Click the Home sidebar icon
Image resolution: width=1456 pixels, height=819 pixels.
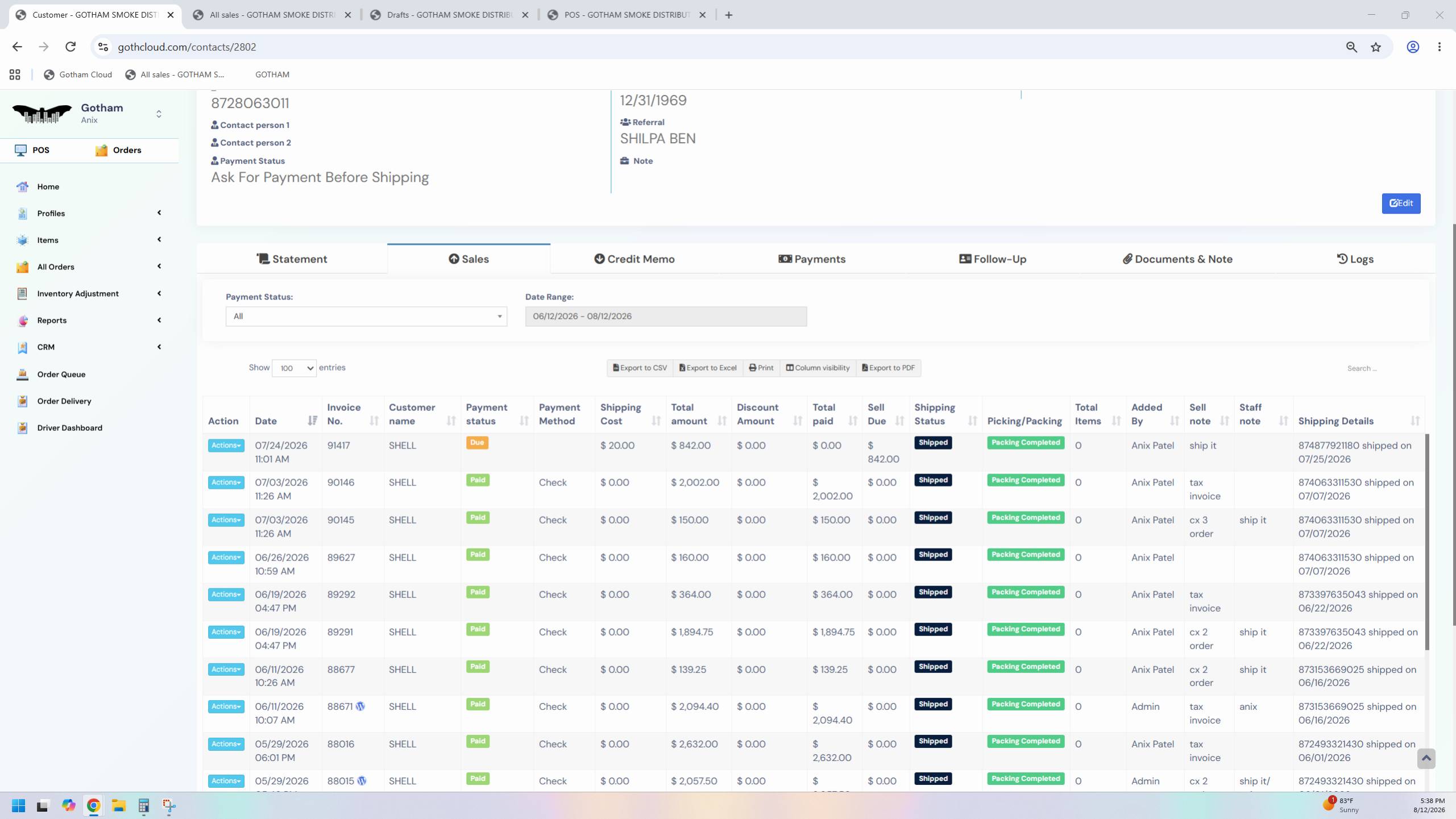(x=22, y=186)
